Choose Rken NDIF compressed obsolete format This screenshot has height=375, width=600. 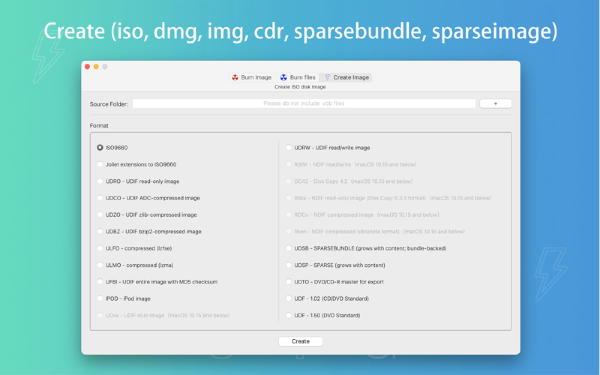point(375,232)
